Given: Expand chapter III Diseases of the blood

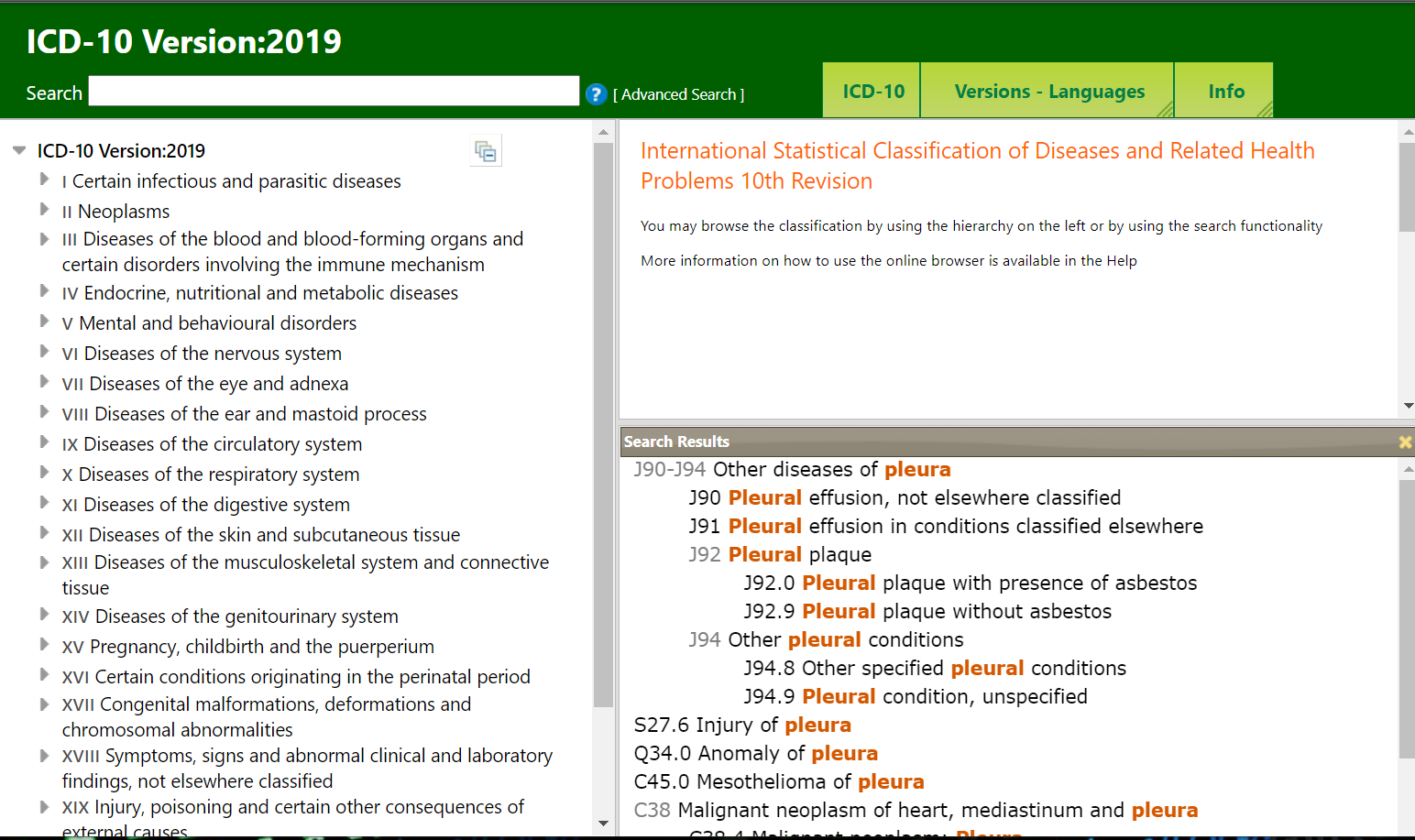Looking at the screenshot, I should [x=44, y=239].
